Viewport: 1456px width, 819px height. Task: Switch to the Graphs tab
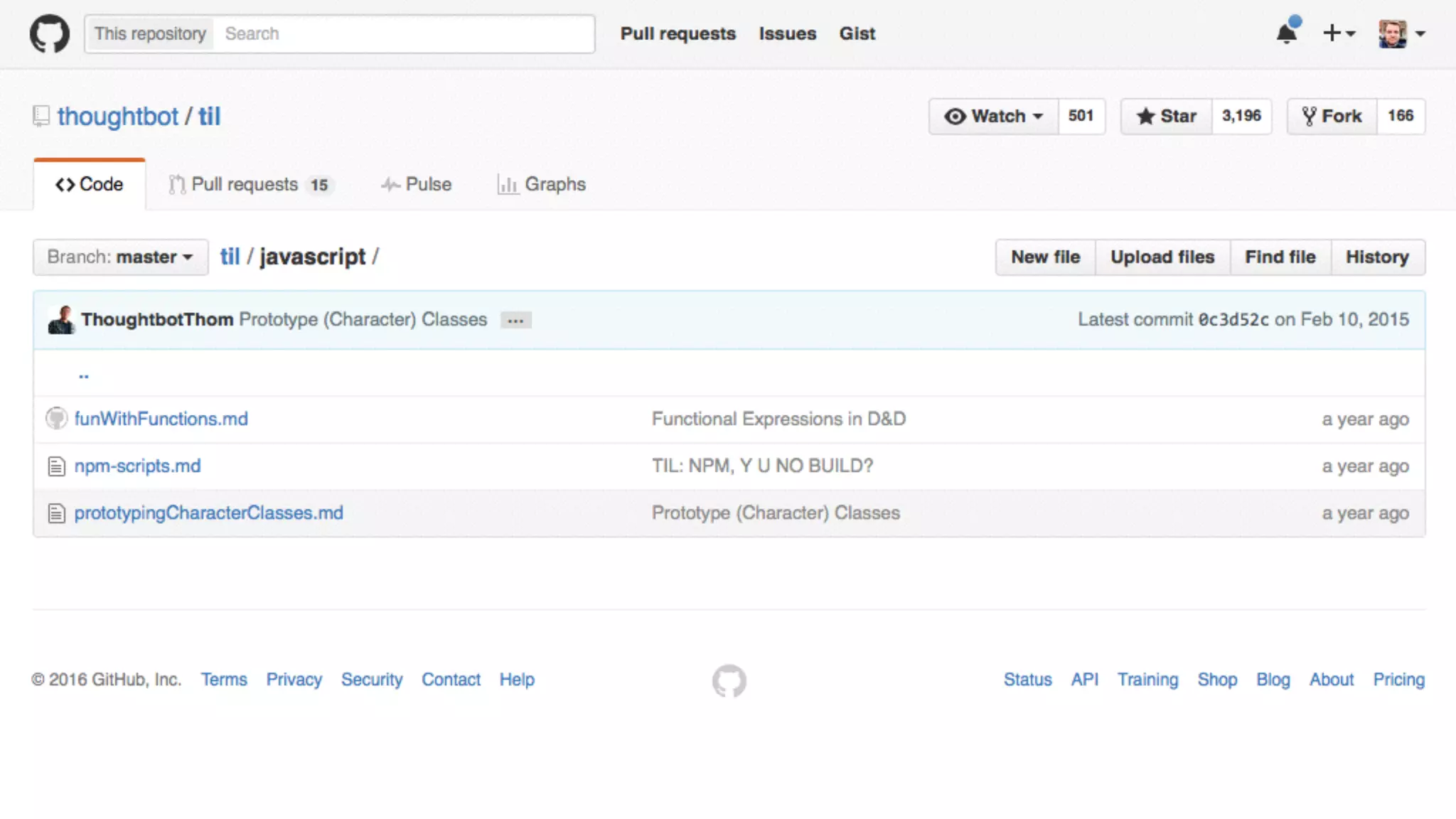(542, 184)
